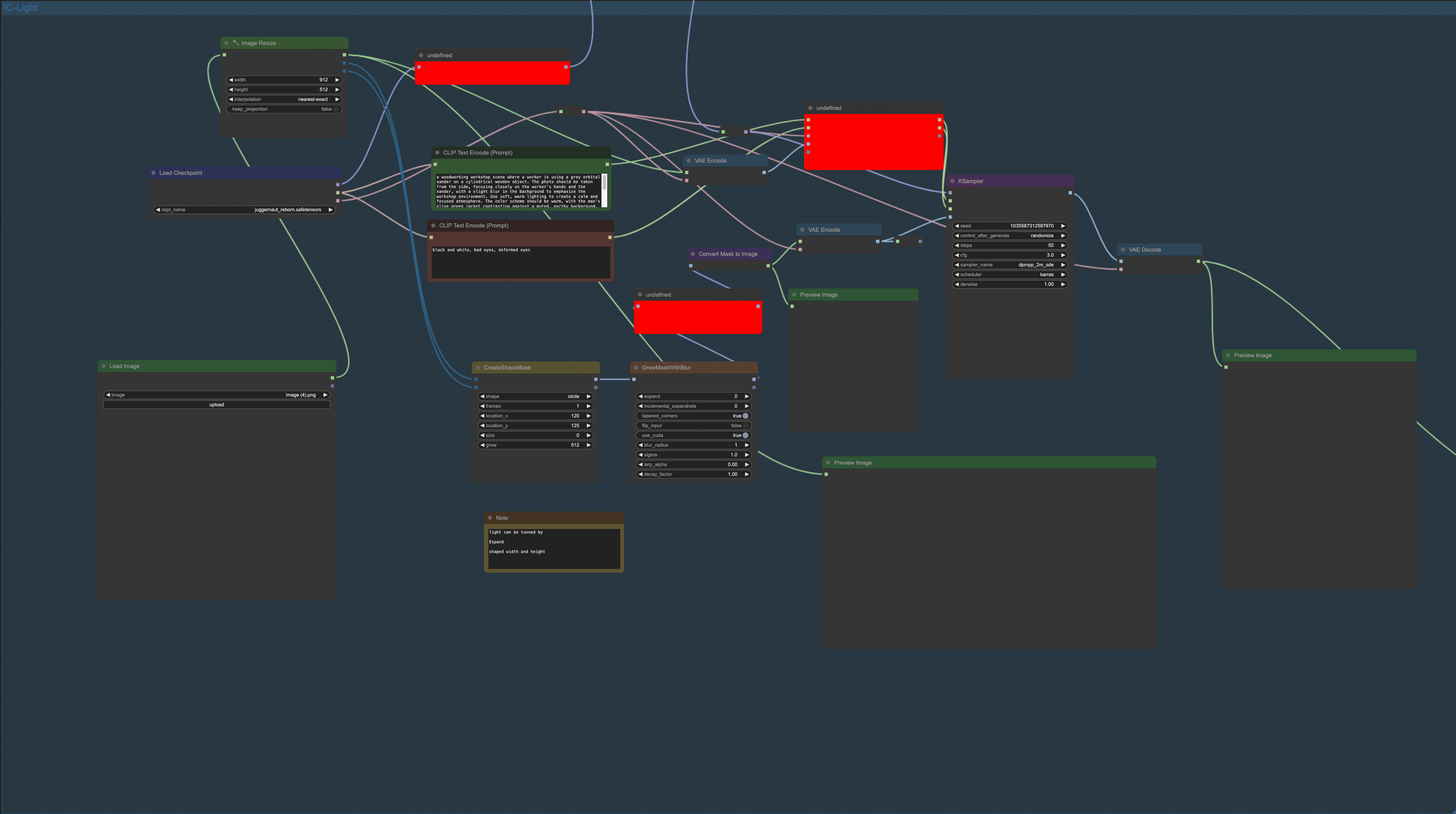Collapse the Note node via its title dot
The width and height of the screenshot is (1456, 814).
point(490,518)
